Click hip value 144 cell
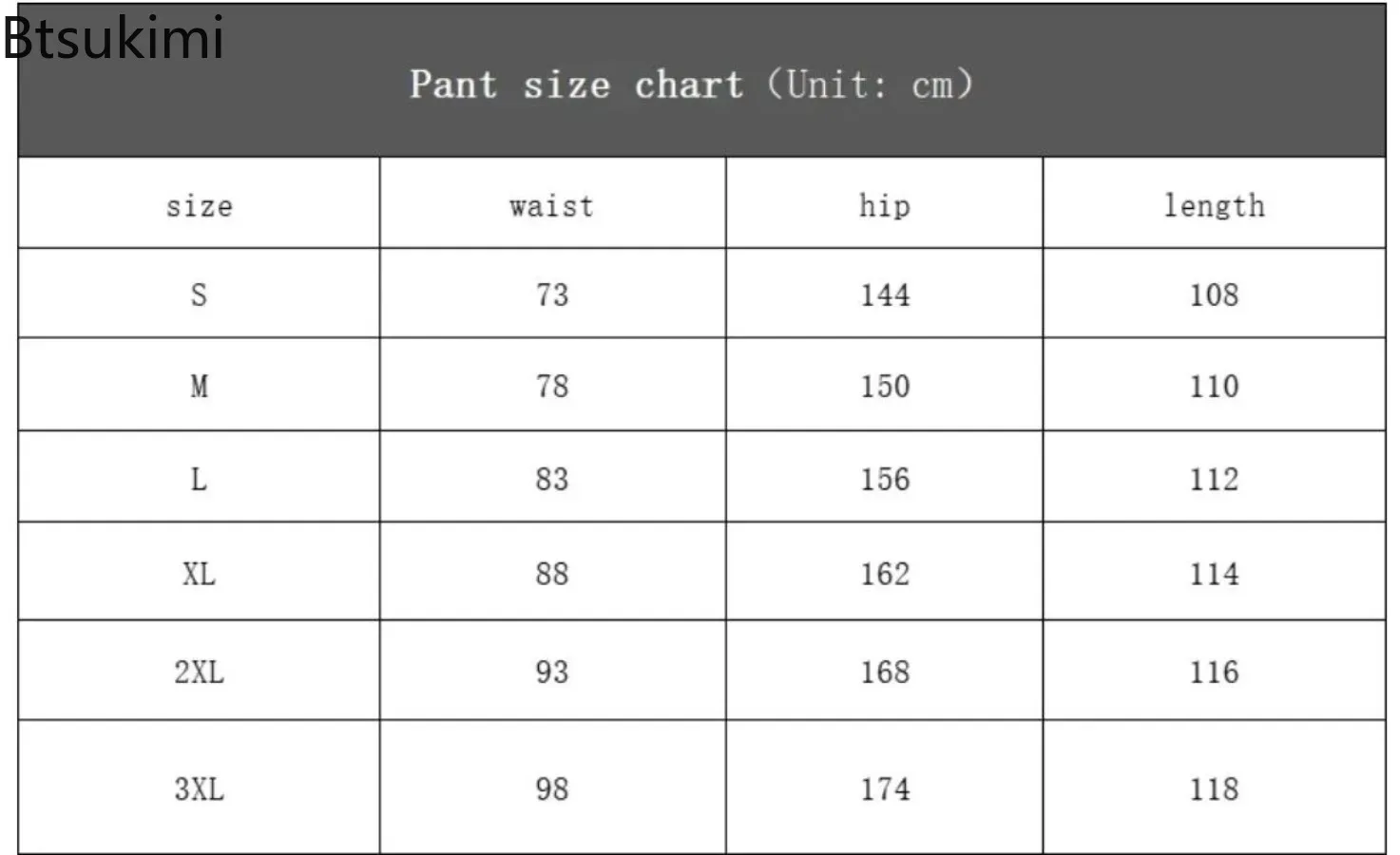The height and width of the screenshot is (855, 1400). click(885, 294)
